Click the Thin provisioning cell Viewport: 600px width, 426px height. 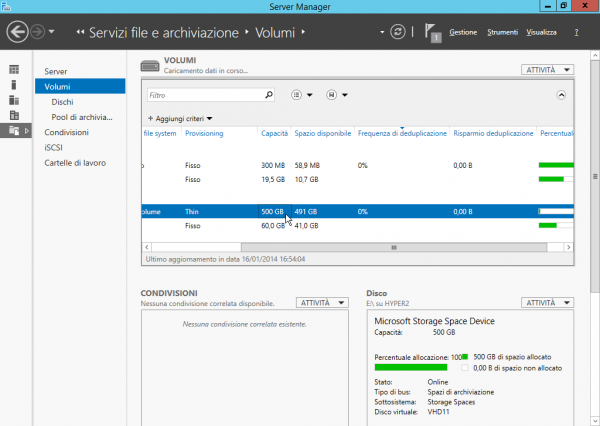[192, 212]
